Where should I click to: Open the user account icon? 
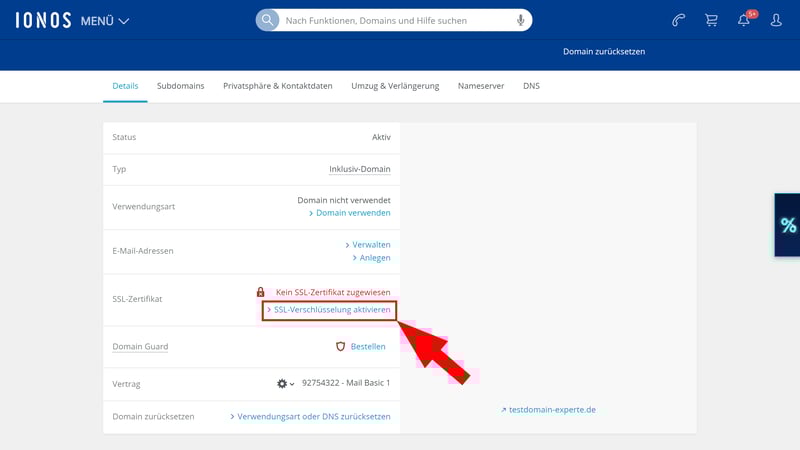tap(776, 20)
